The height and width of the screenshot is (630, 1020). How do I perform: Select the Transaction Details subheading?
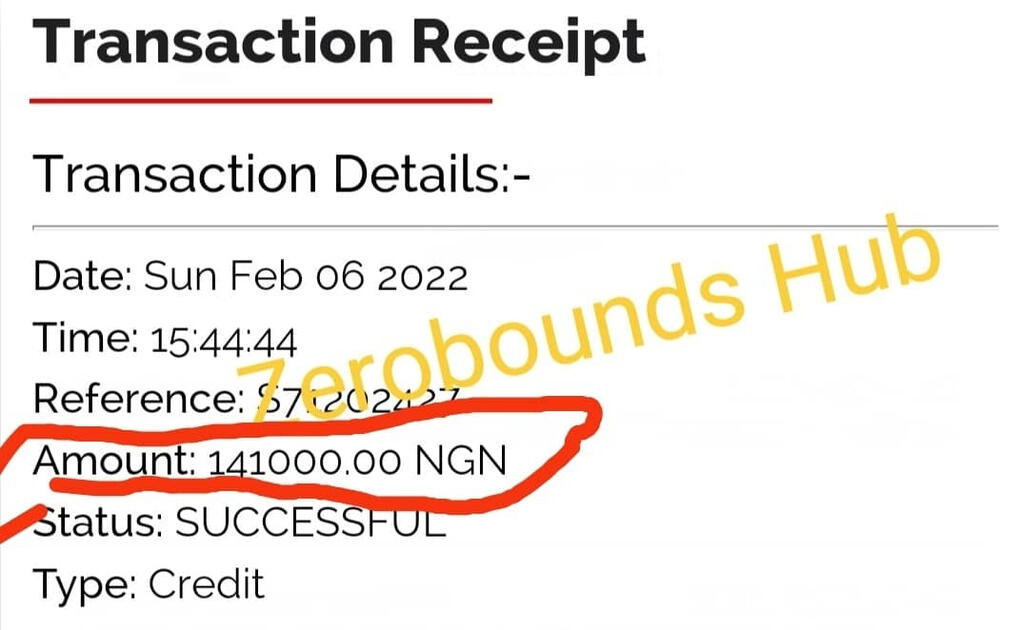click(281, 175)
